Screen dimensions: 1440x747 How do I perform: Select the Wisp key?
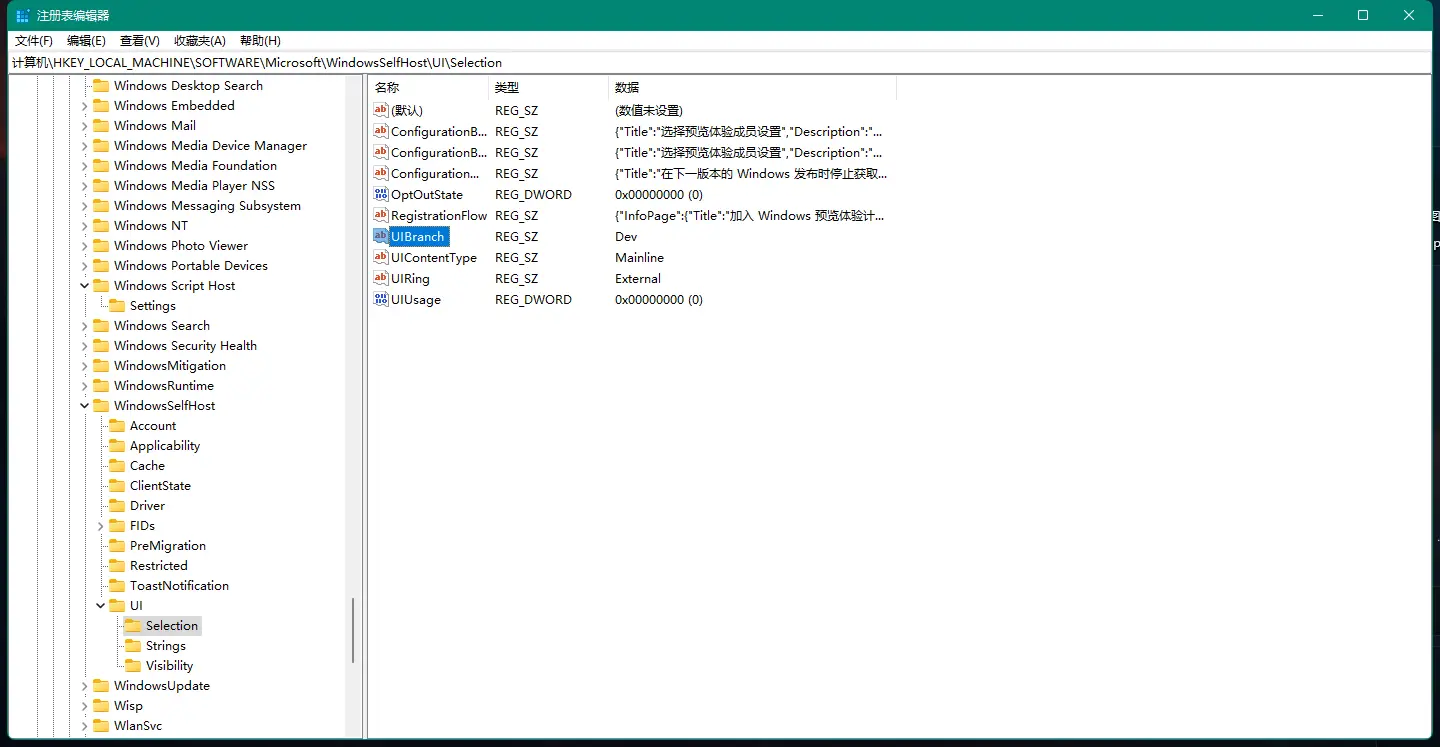point(128,706)
